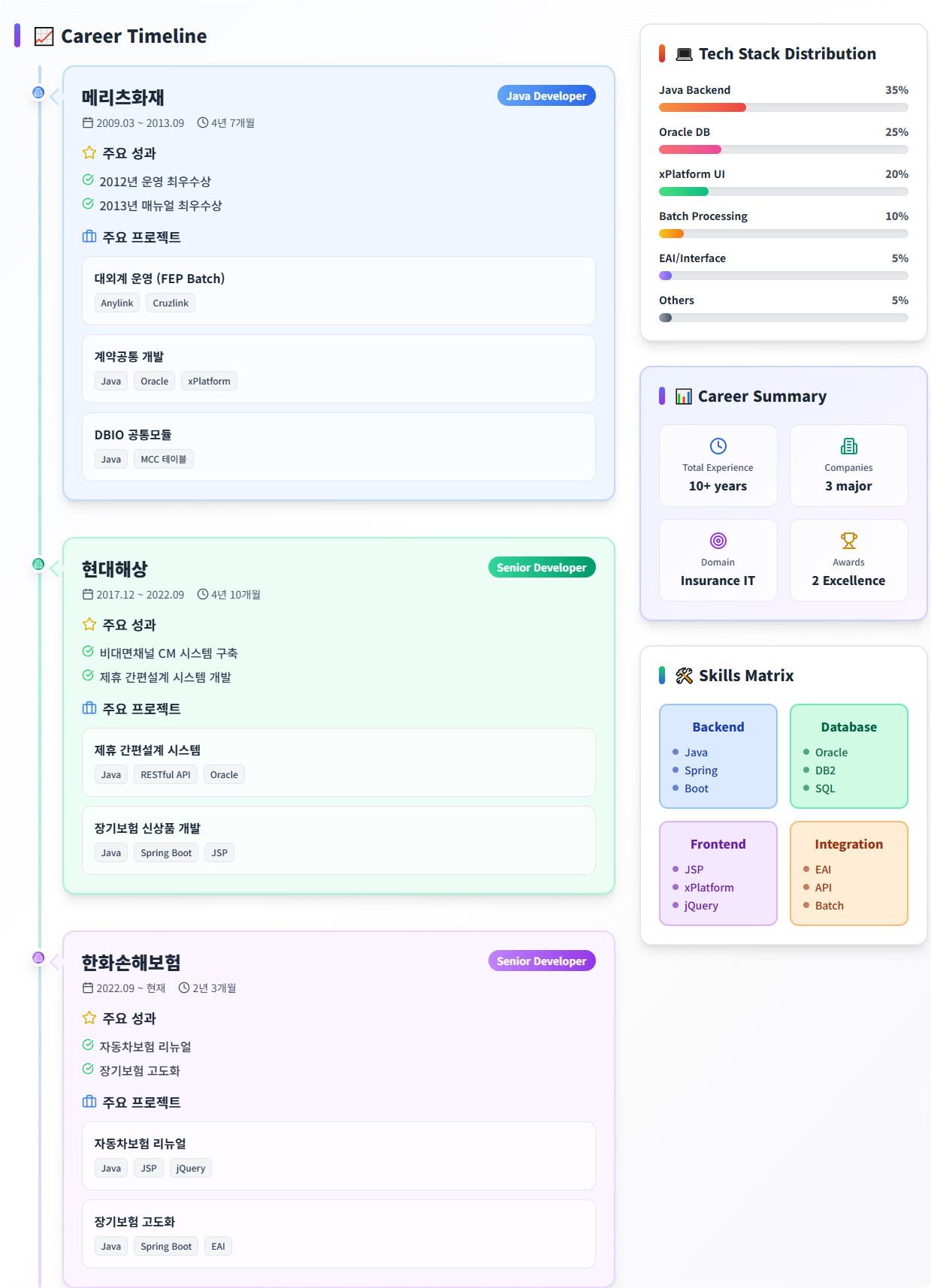Click the xPlatform UI progress bar
This screenshot has height=1288, width=931.
(784, 192)
